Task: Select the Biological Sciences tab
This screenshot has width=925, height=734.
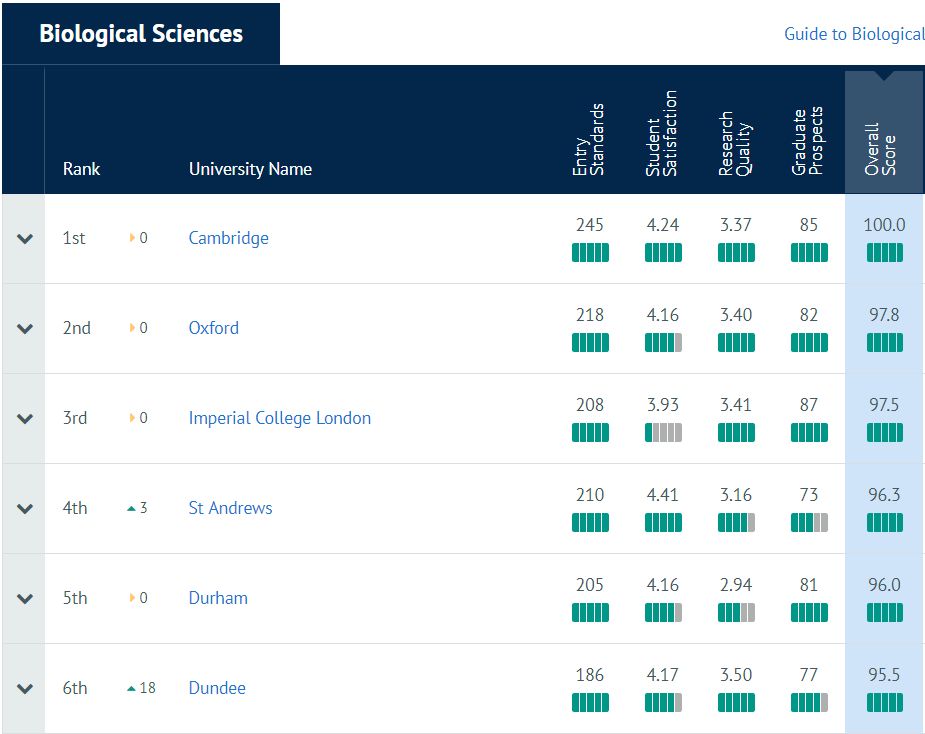Action: (x=141, y=34)
